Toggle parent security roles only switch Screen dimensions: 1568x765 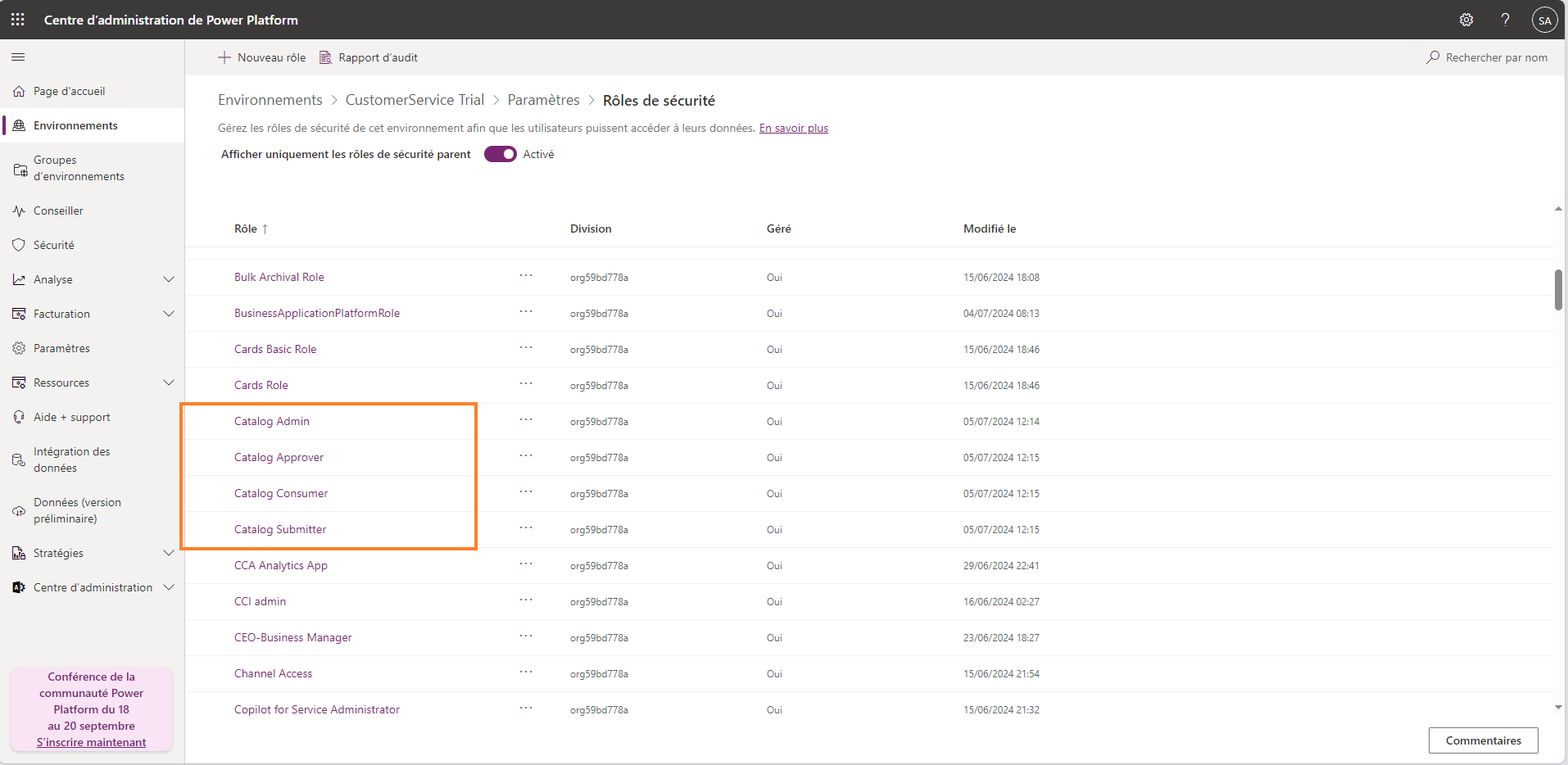click(501, 154)
